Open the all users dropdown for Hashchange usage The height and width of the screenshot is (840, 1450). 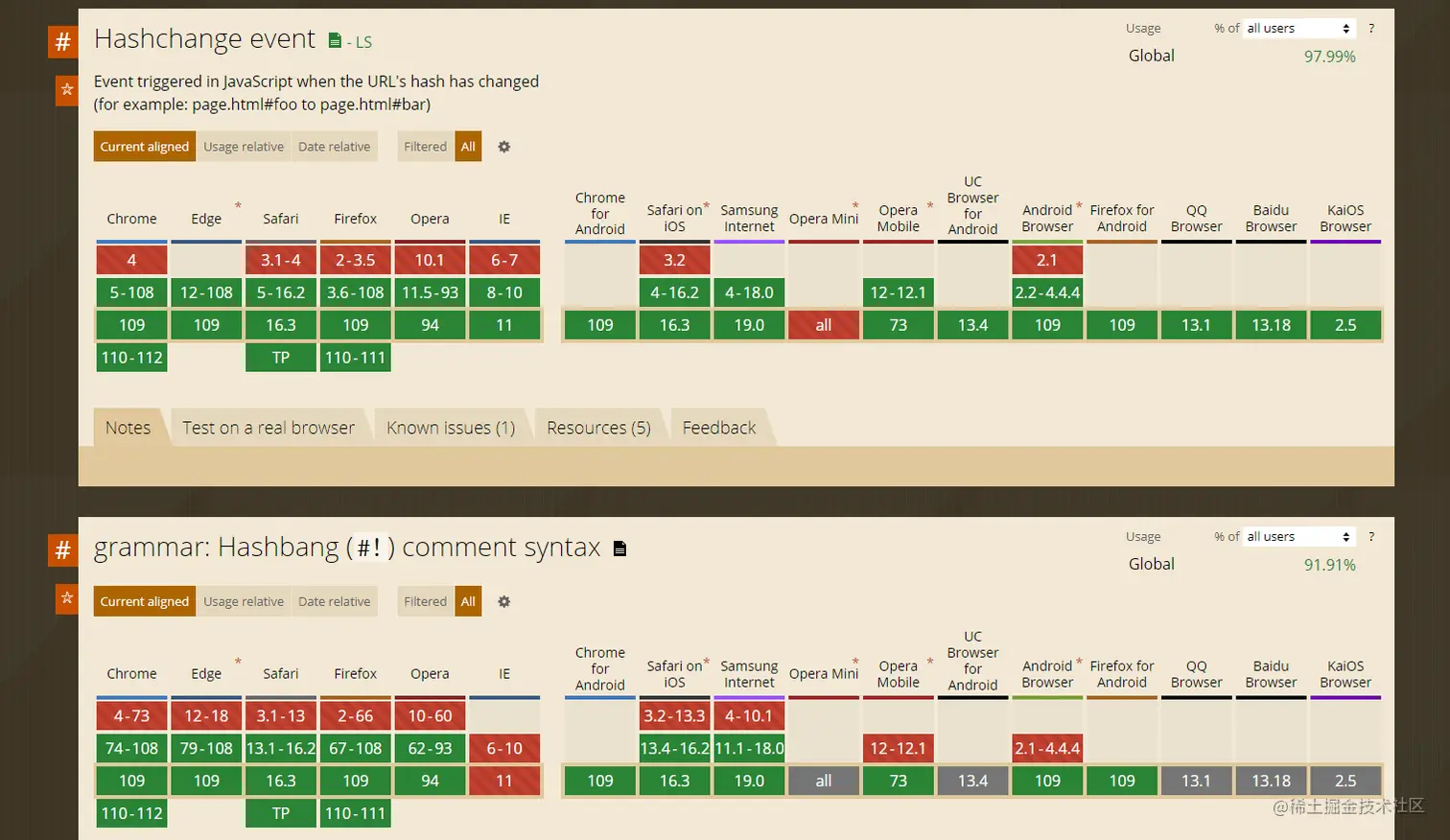[x=1298, y=28]
